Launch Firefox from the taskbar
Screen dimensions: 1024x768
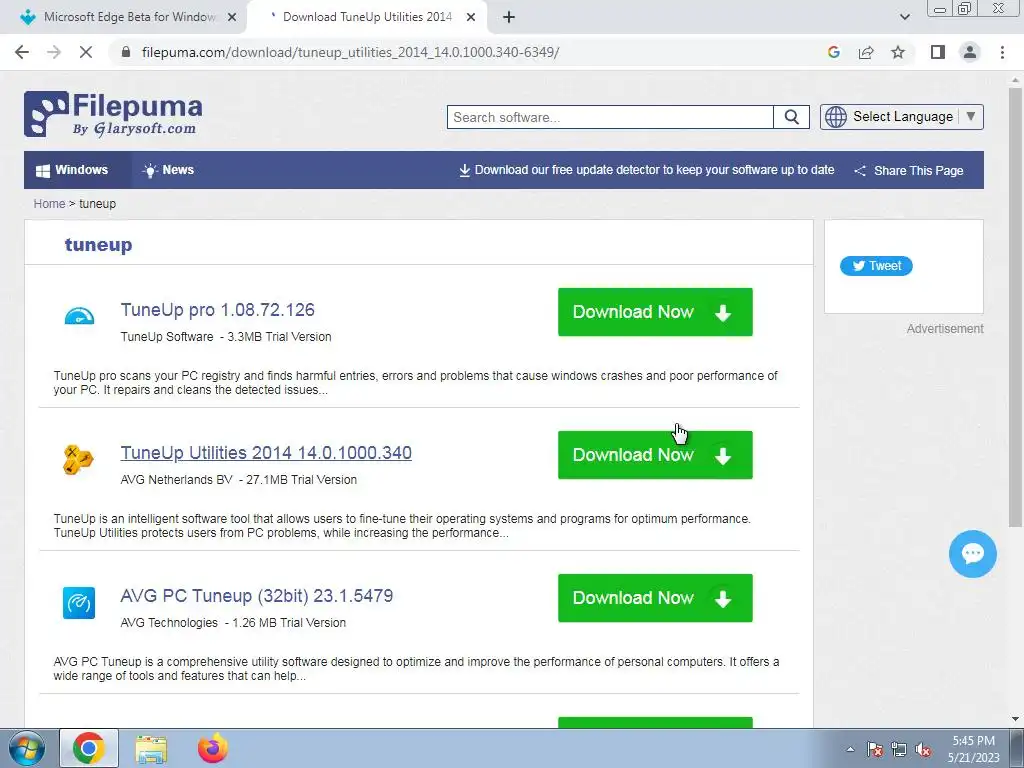coord(213,748)
